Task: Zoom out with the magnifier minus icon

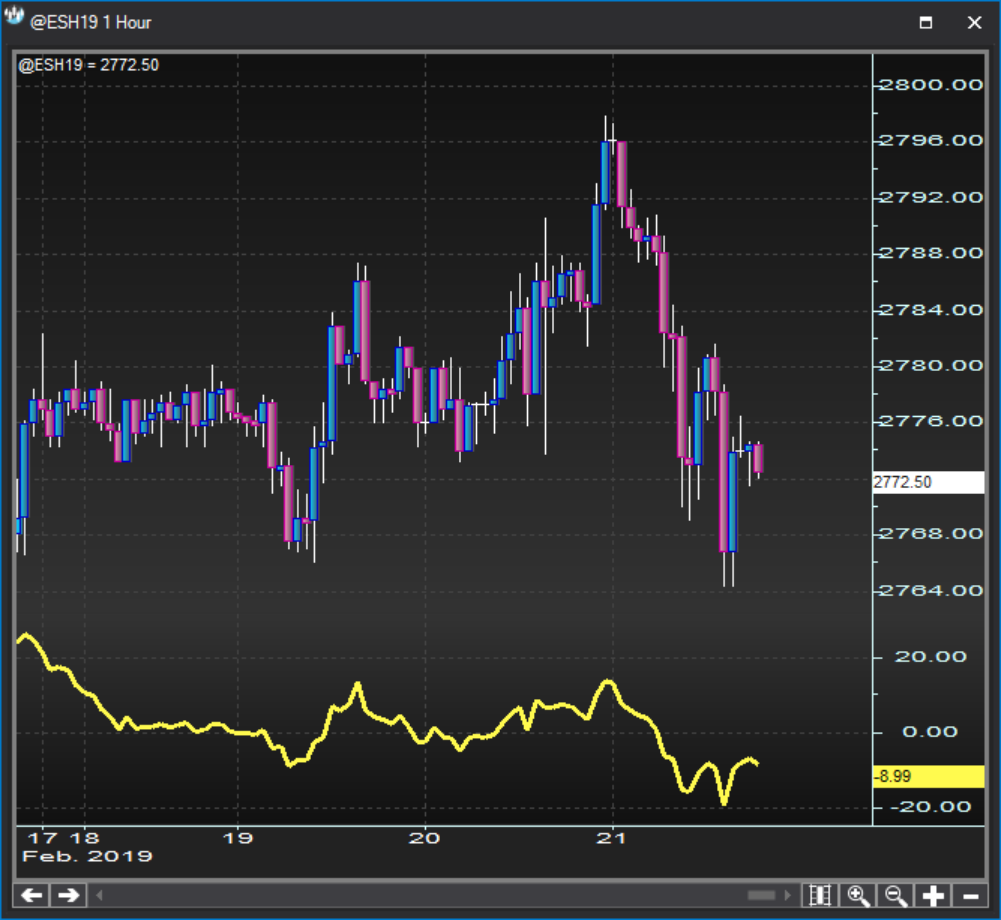Action: click(x=896, y=895)
